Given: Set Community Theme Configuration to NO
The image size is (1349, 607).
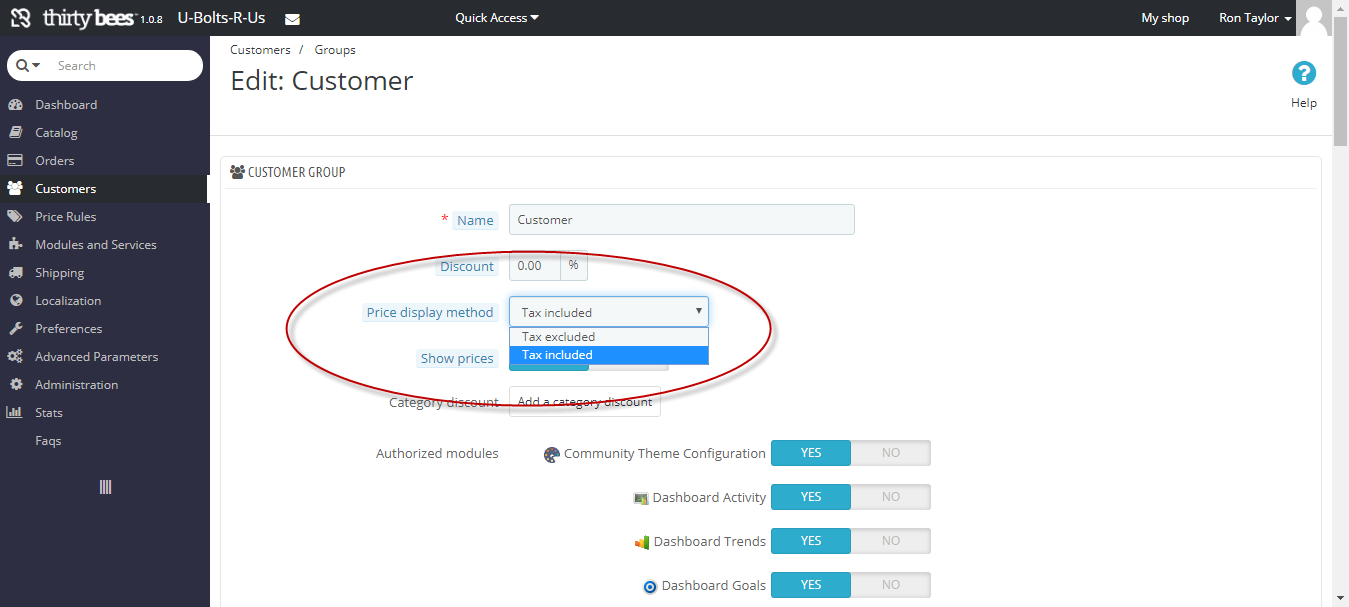Looking at the screenshot, I should pyautogui.click(x=891, y=453).
